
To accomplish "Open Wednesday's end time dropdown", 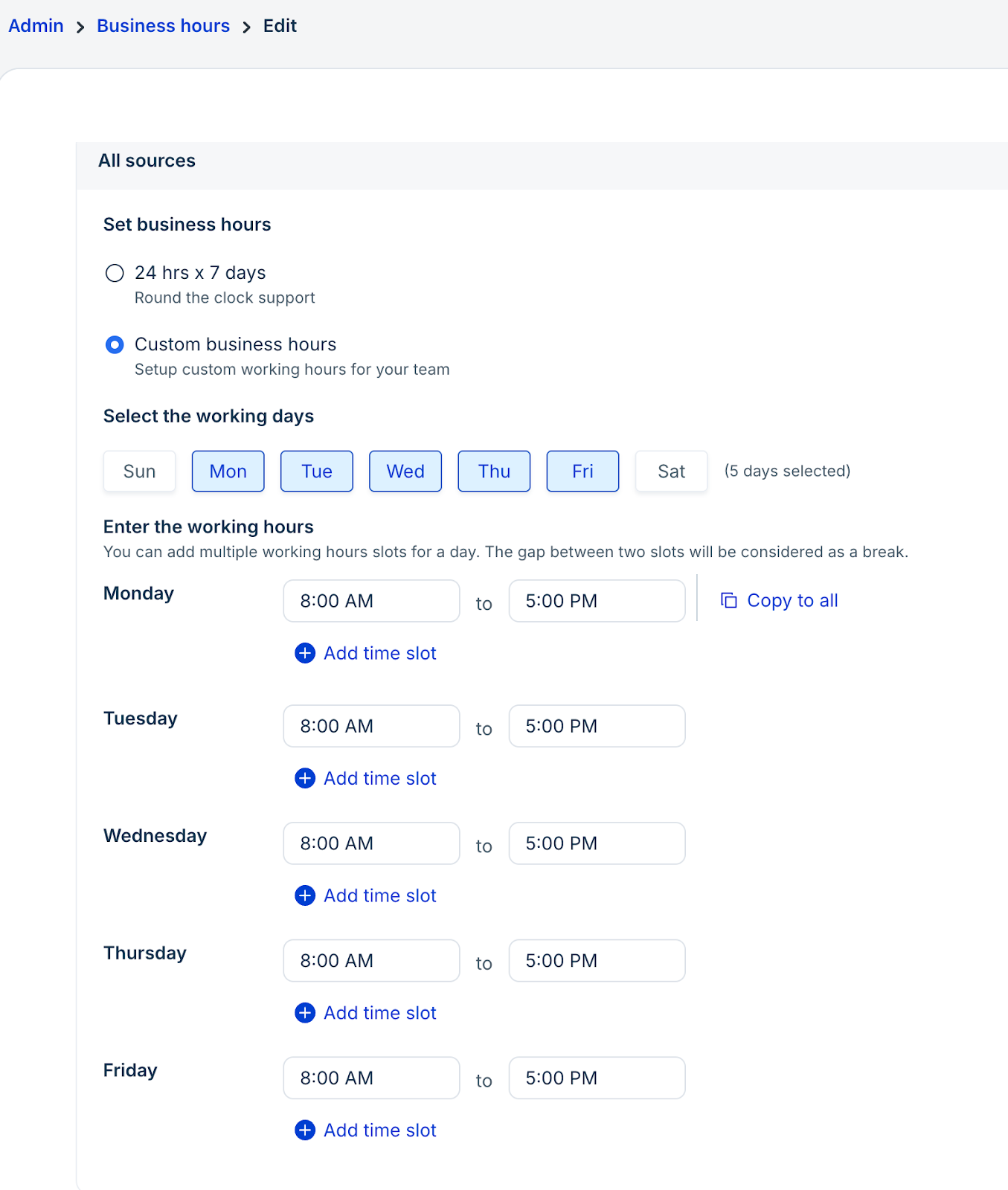I will [597, 843].
